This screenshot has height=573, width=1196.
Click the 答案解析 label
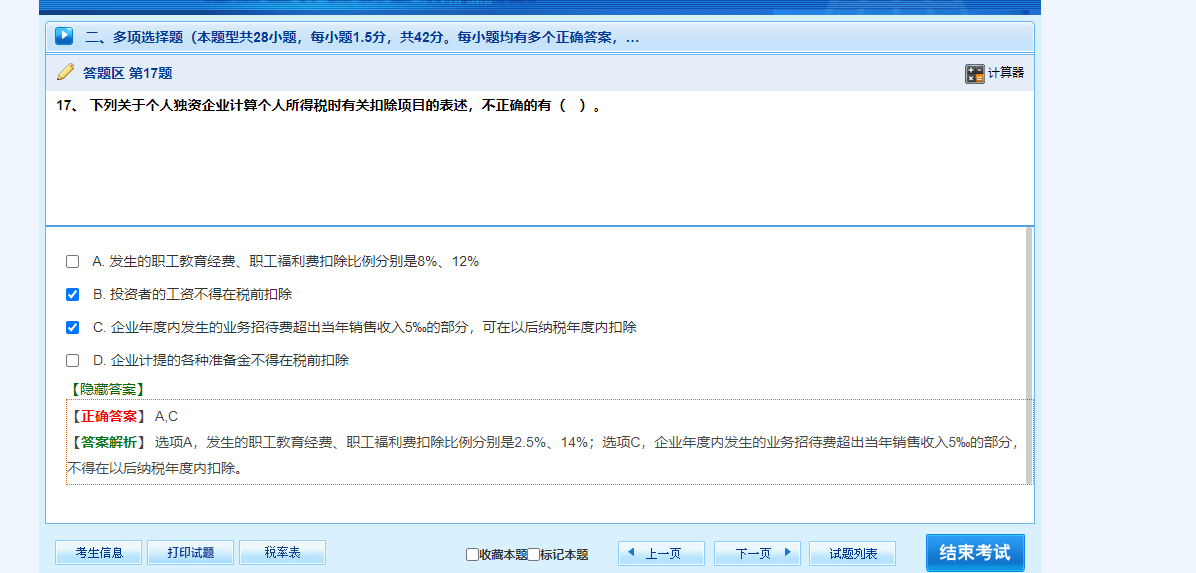point(107,442)
